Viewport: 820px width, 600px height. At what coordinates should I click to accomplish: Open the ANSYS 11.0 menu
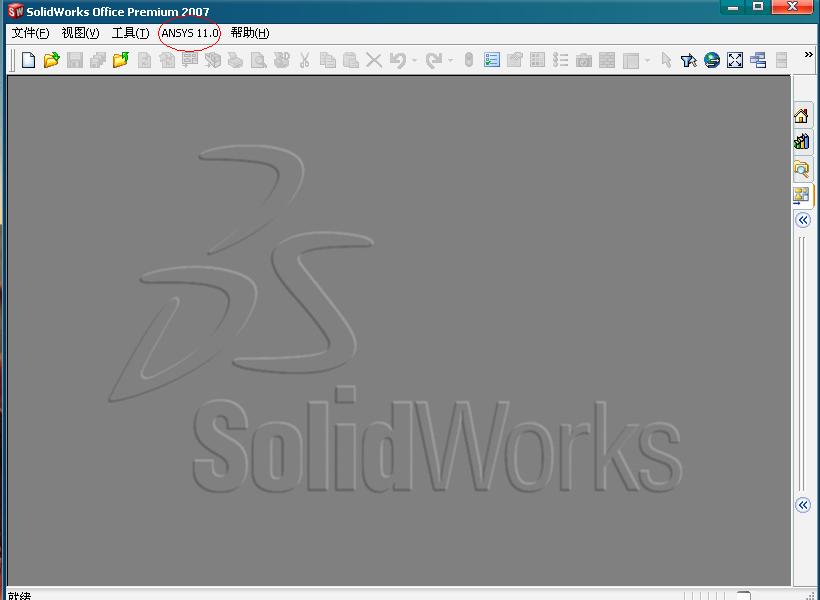coord(190,33)
